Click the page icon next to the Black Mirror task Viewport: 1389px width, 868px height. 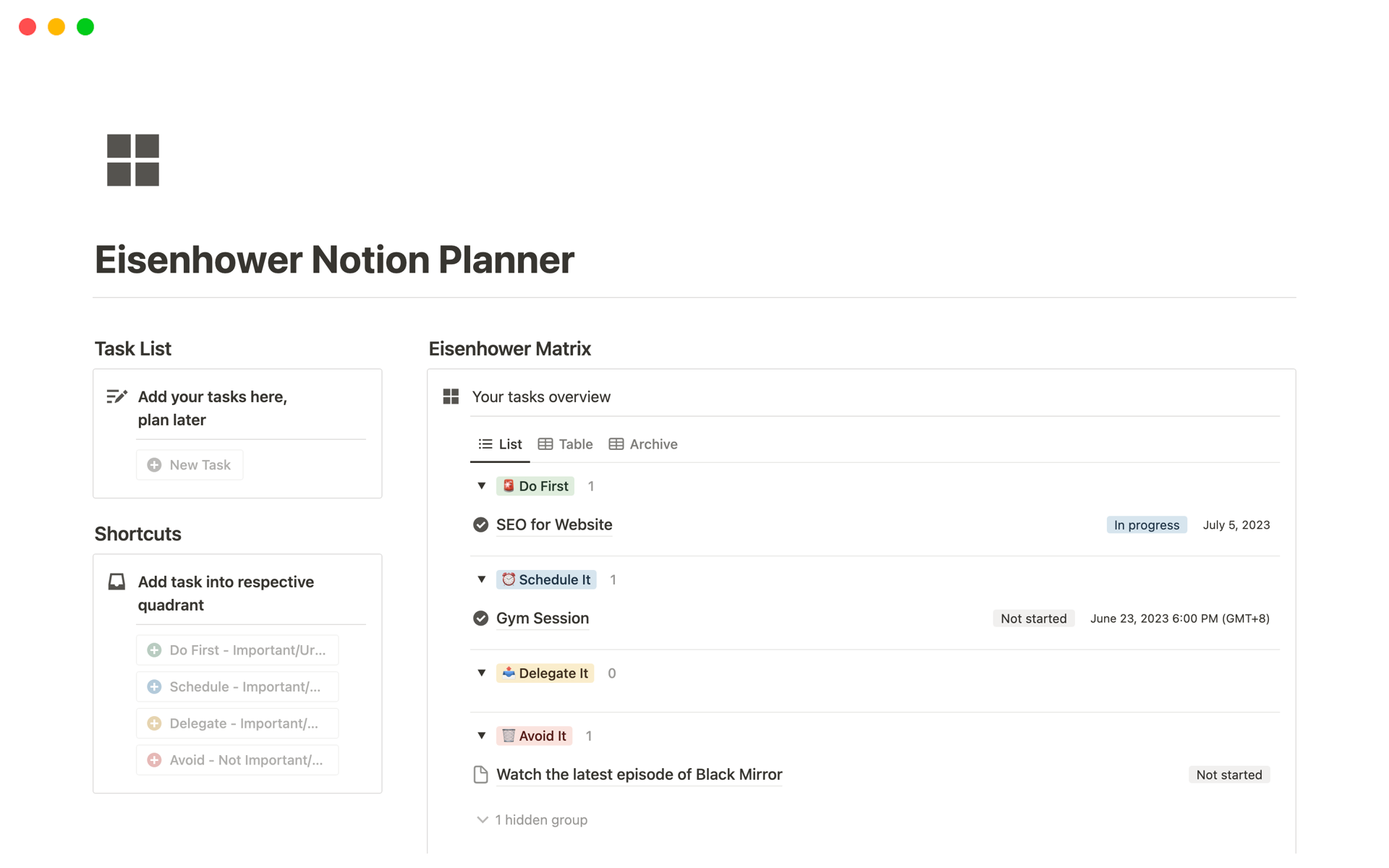tap(481, 774)
